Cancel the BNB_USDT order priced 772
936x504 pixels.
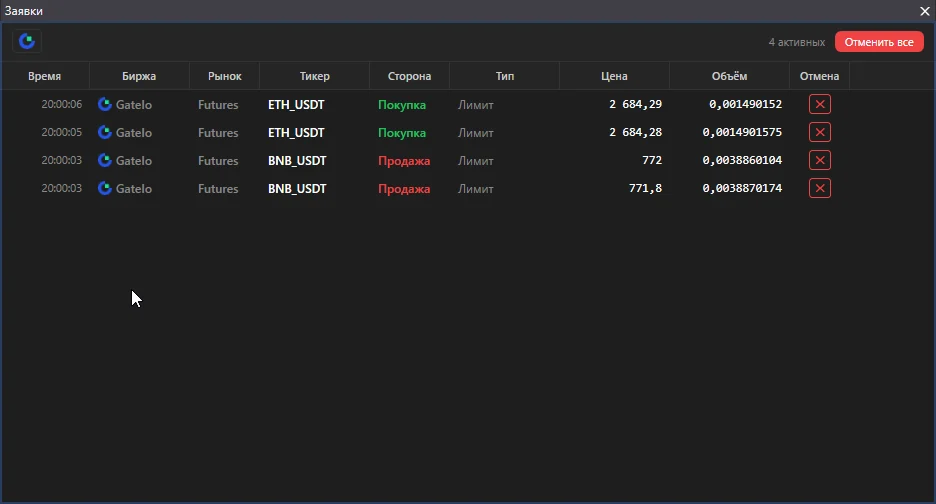[x=820, y=160]
